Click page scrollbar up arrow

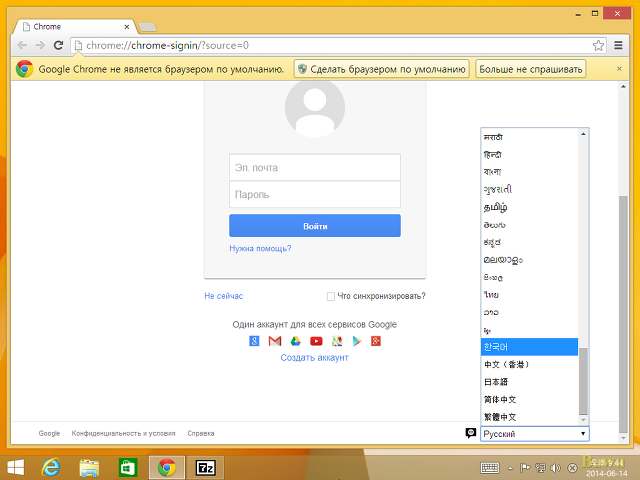pos(623,87)
